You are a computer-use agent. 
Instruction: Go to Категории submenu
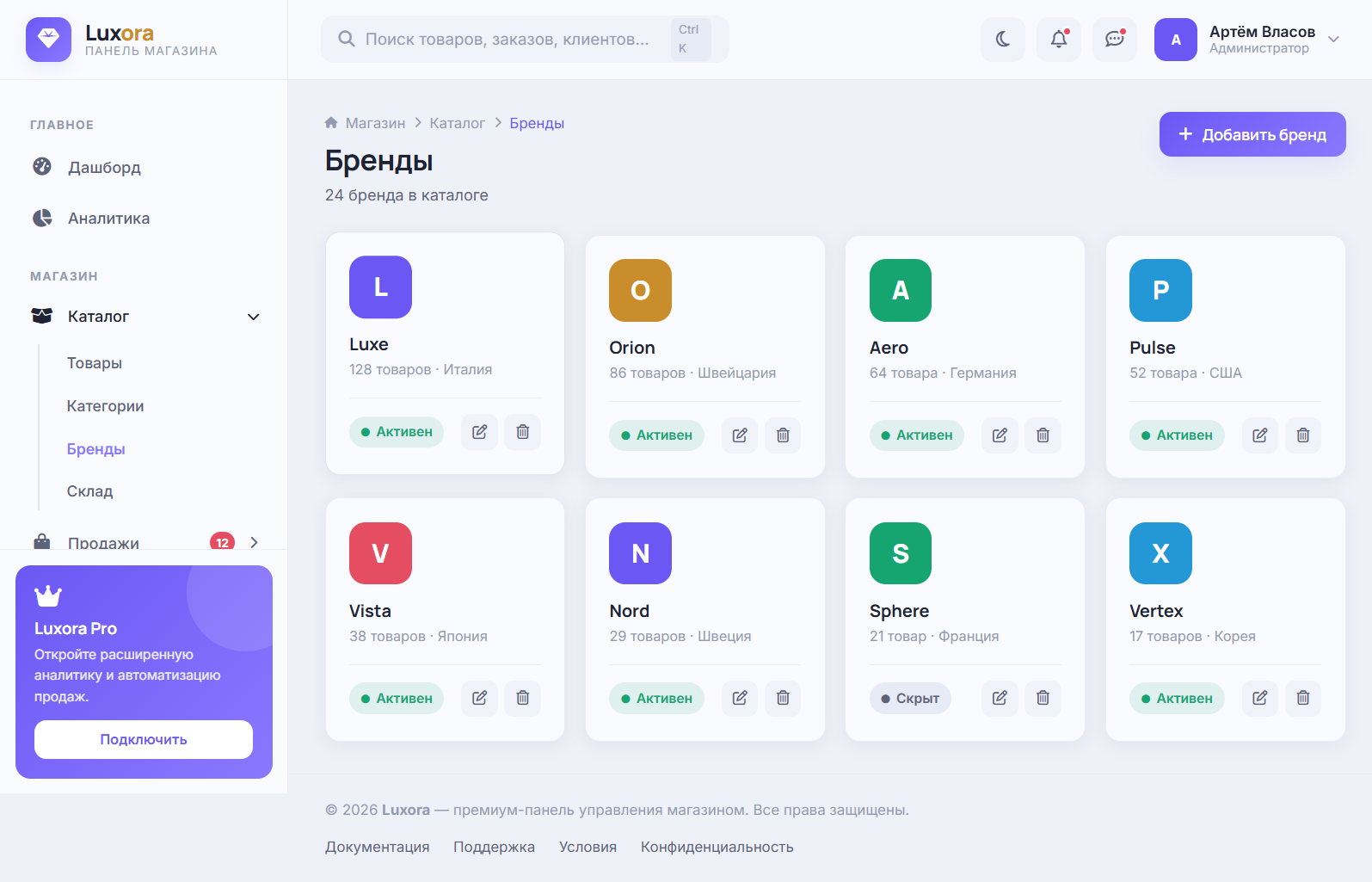pos(106,406)
